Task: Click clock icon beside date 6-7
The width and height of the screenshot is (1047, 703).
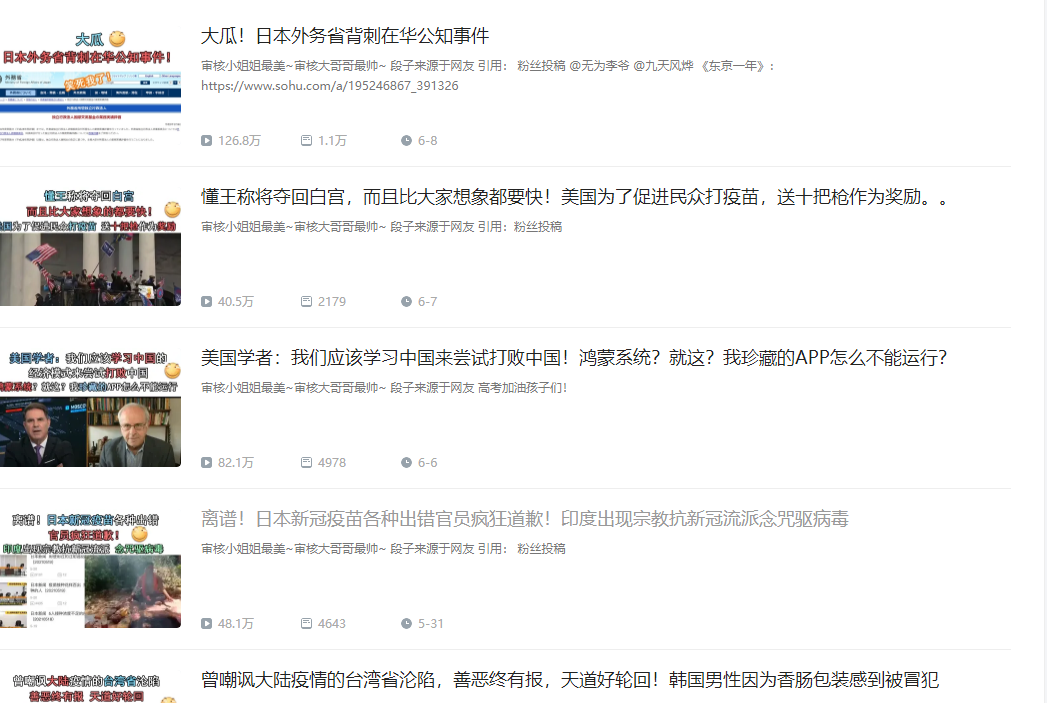Action: tap(406, 301)
